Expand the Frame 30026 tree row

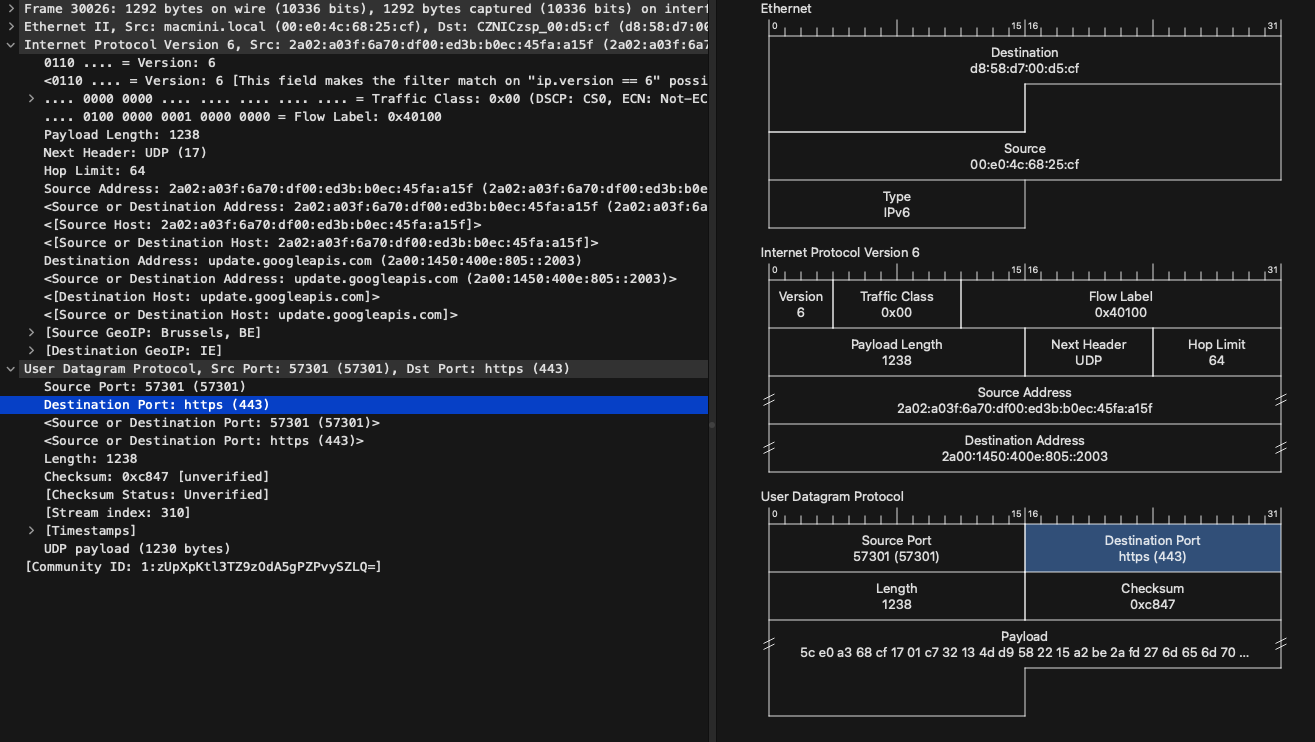pos(11,8)
